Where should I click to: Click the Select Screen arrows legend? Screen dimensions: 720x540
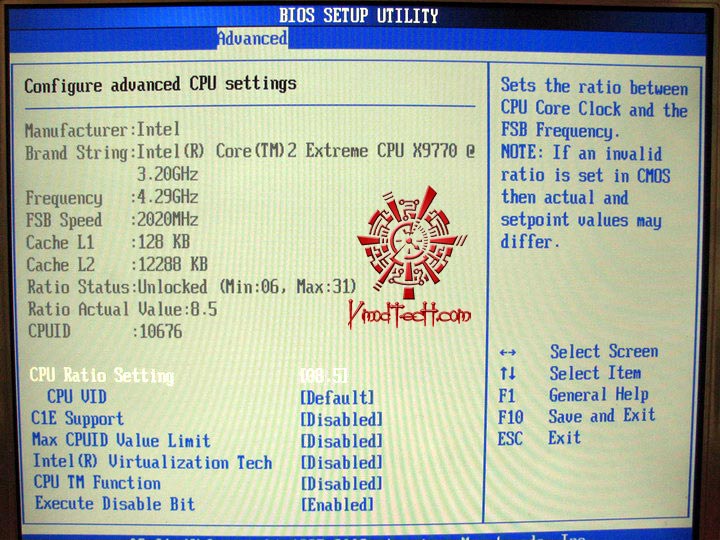click(579, 352)
